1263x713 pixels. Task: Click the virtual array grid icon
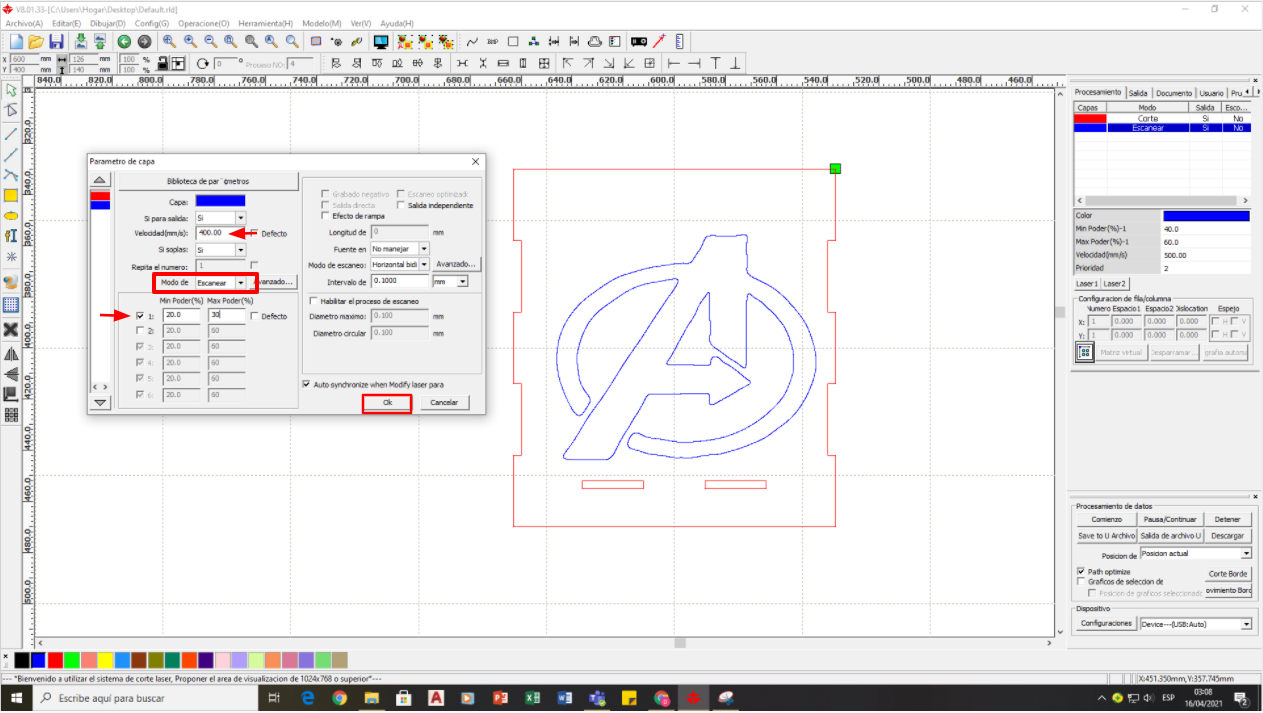pos(1085,352)
